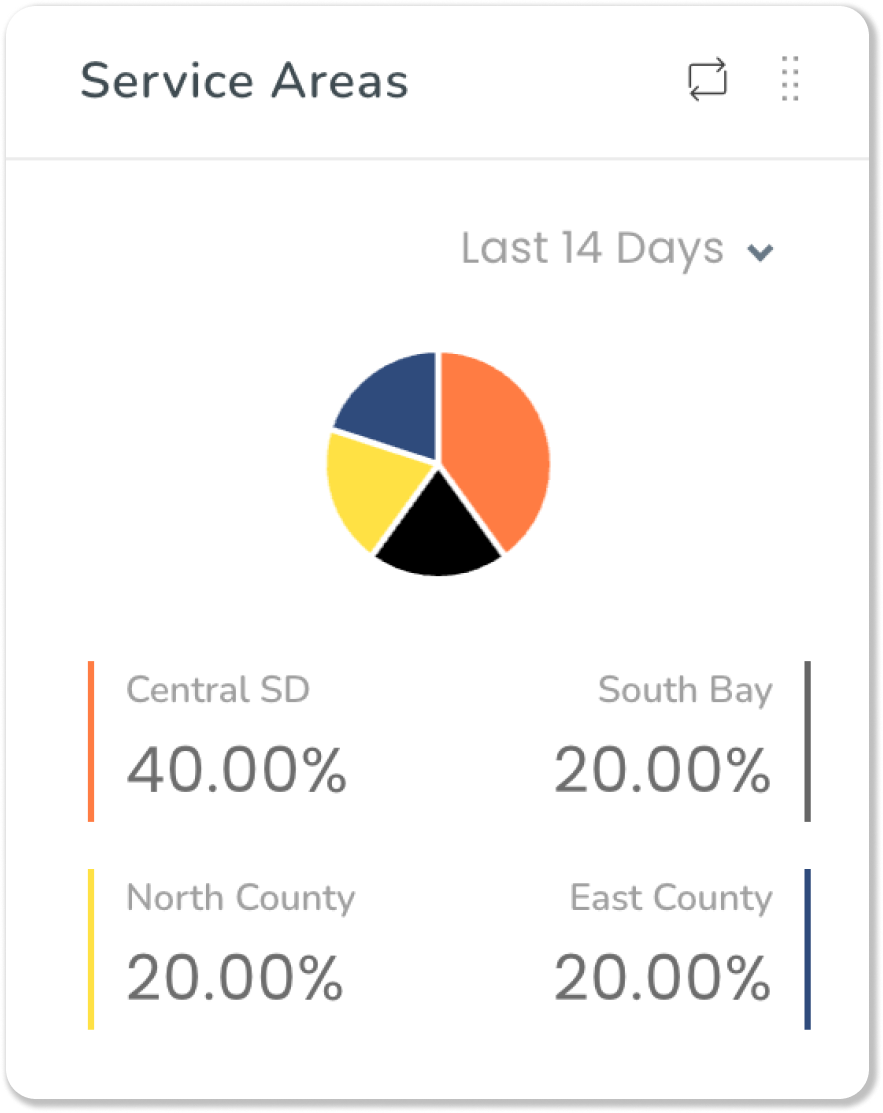
Task: Select the Central SD legend label
Action: click(x=218, y=689)
